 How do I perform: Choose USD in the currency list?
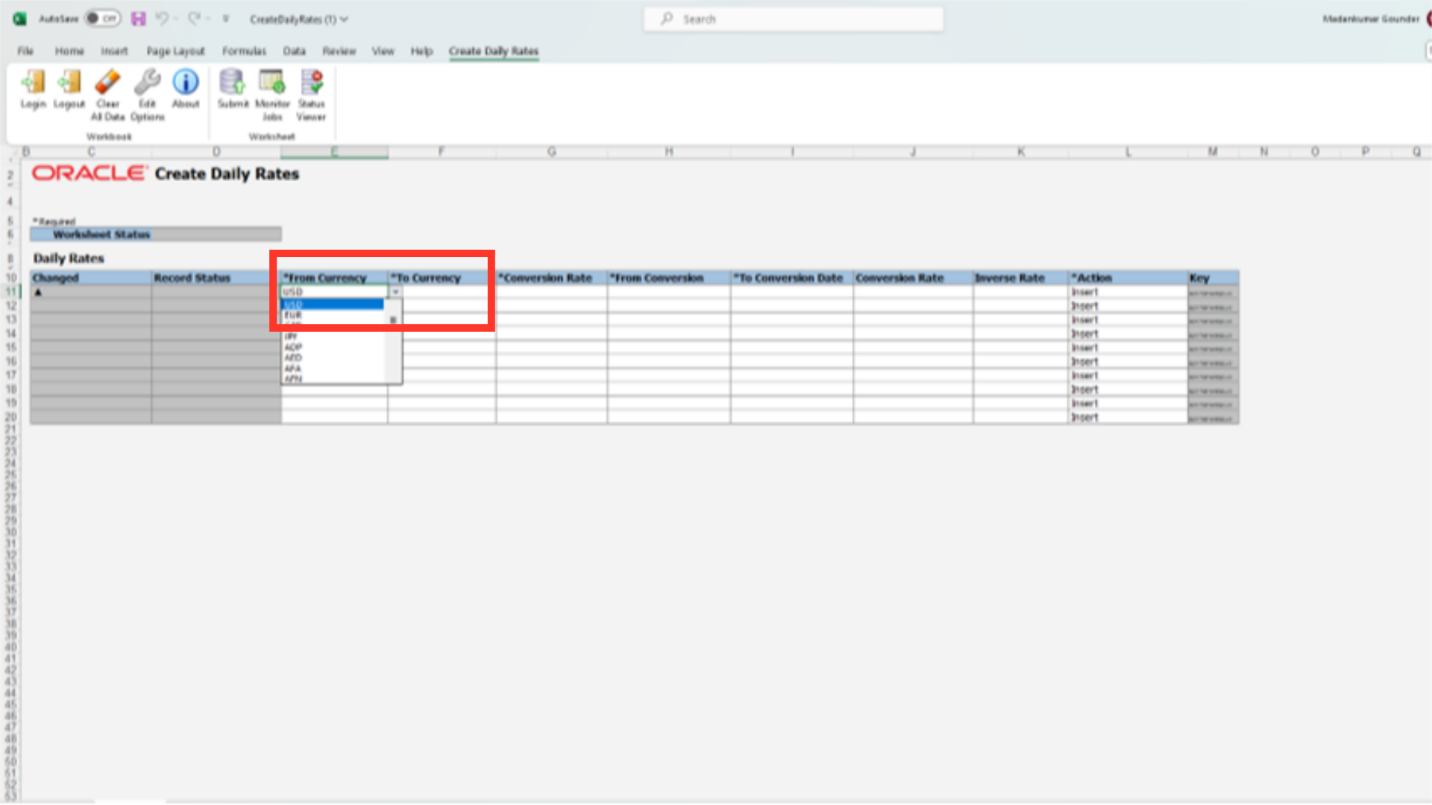[x=332, y=304]
